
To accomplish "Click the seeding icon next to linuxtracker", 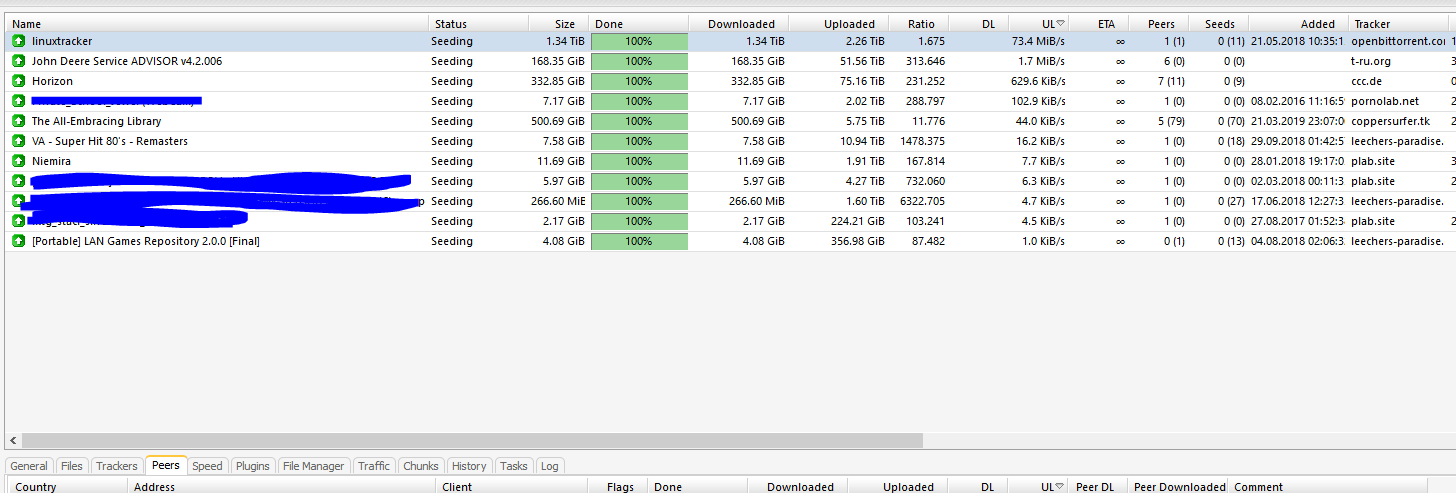I will point(18,41).
